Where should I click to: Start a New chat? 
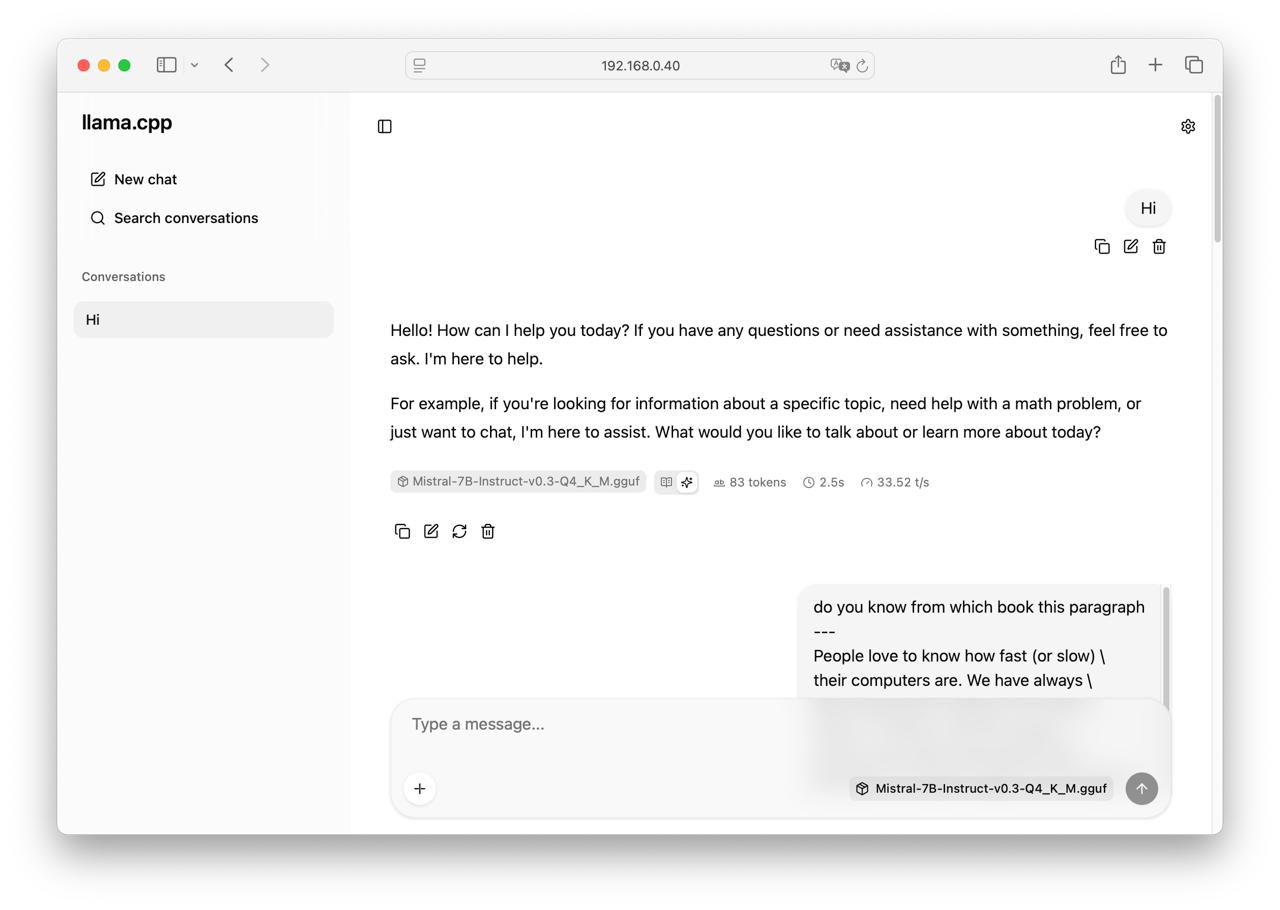coord(134,179)
